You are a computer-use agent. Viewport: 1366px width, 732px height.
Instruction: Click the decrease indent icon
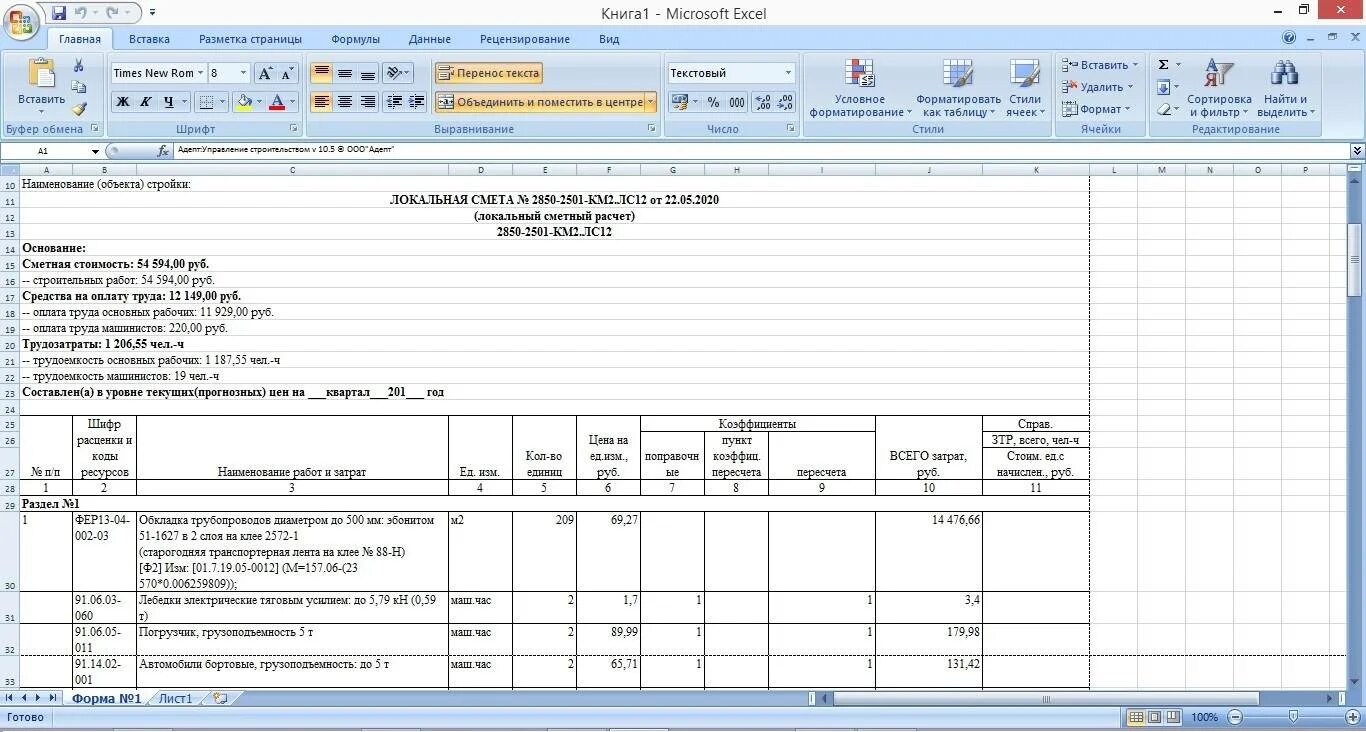point(394,102)
